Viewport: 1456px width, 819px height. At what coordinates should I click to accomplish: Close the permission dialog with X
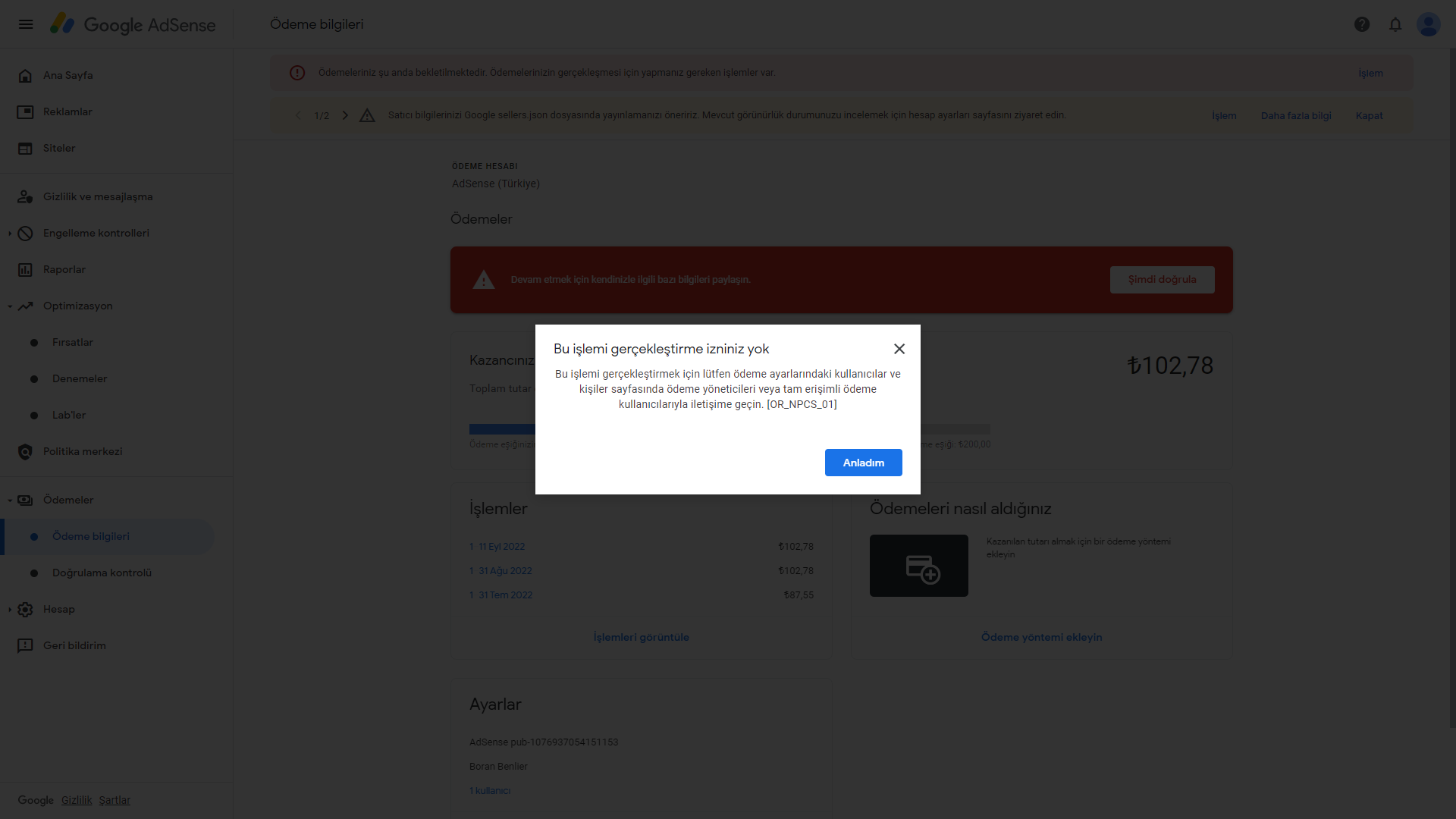click(899, 349)
